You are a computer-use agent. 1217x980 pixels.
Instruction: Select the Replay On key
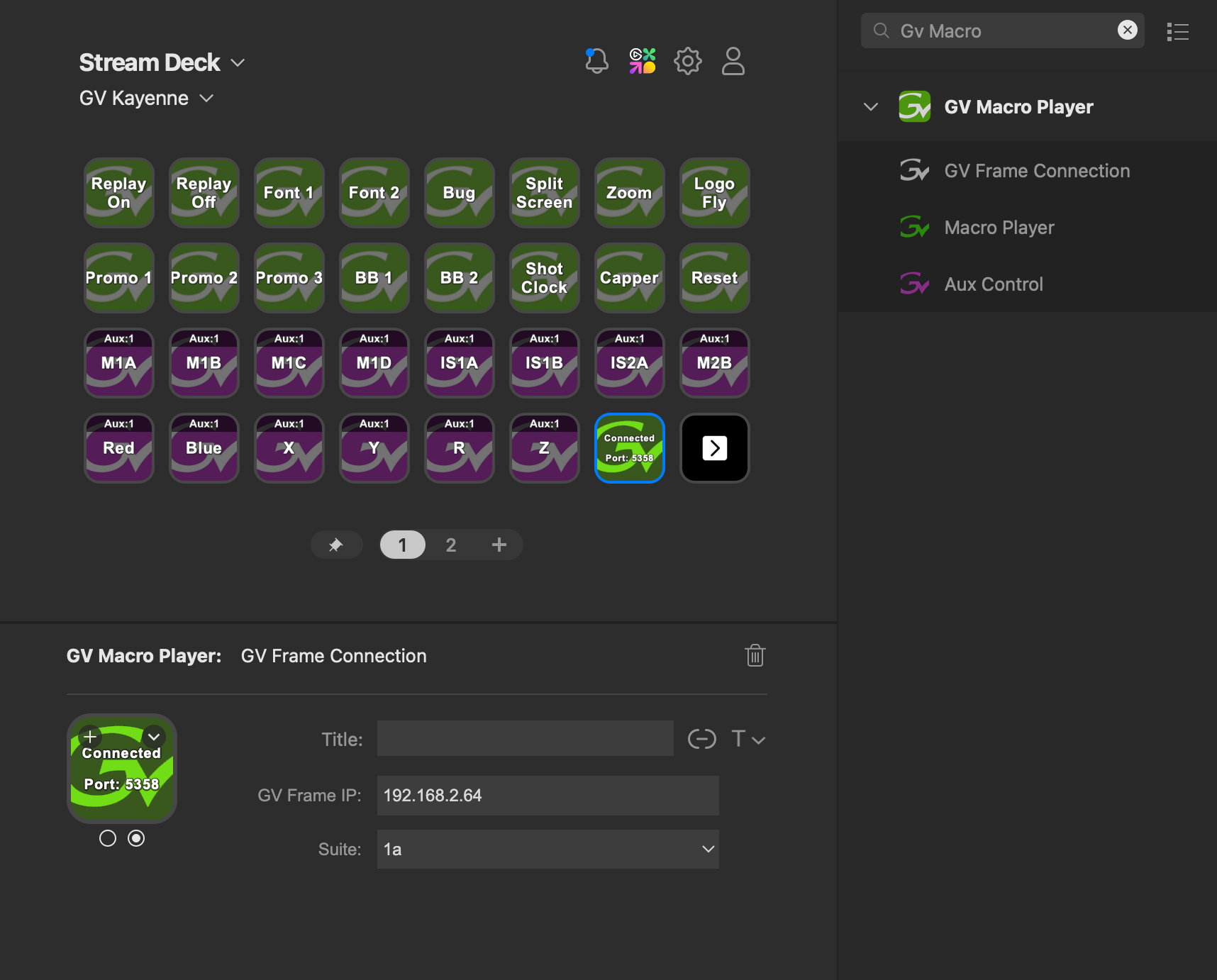(x=119, y=193)
